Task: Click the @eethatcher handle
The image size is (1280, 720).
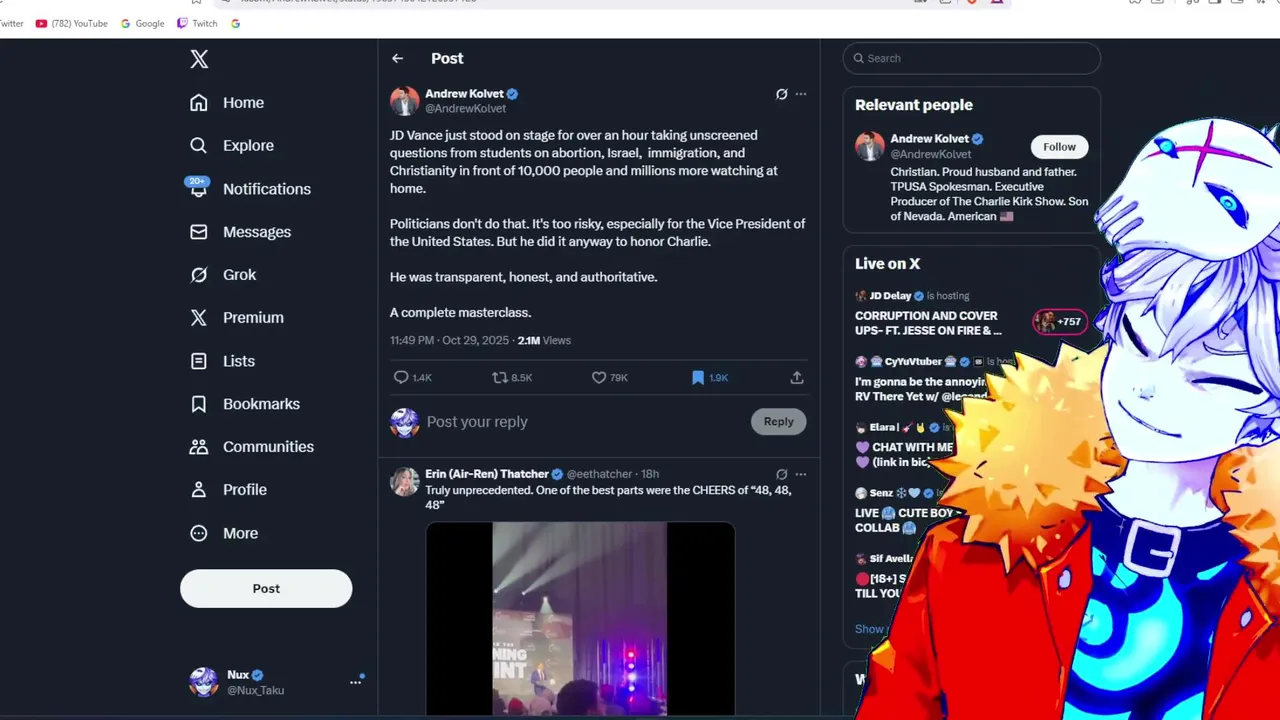Action: 600,474
